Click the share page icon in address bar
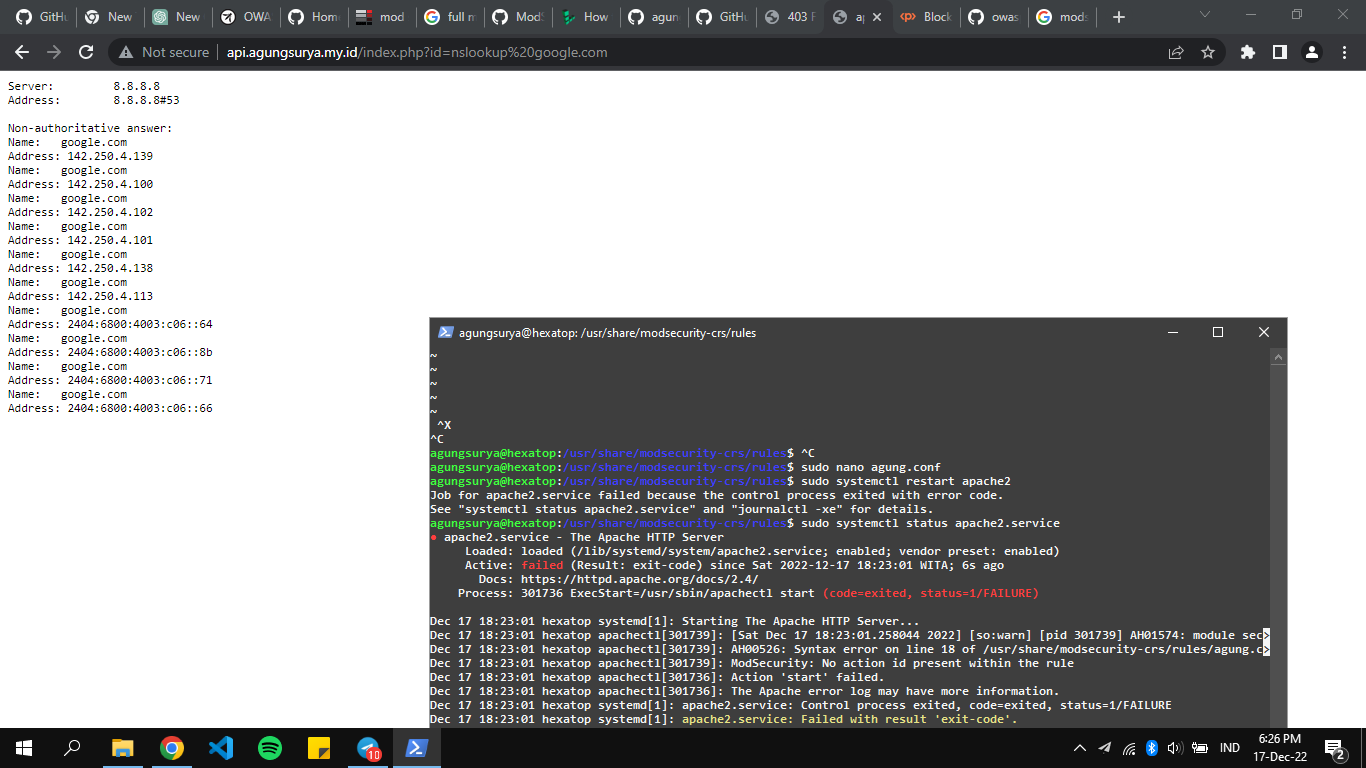This screenshot has height=768, width=1366. pos(1176,52)
